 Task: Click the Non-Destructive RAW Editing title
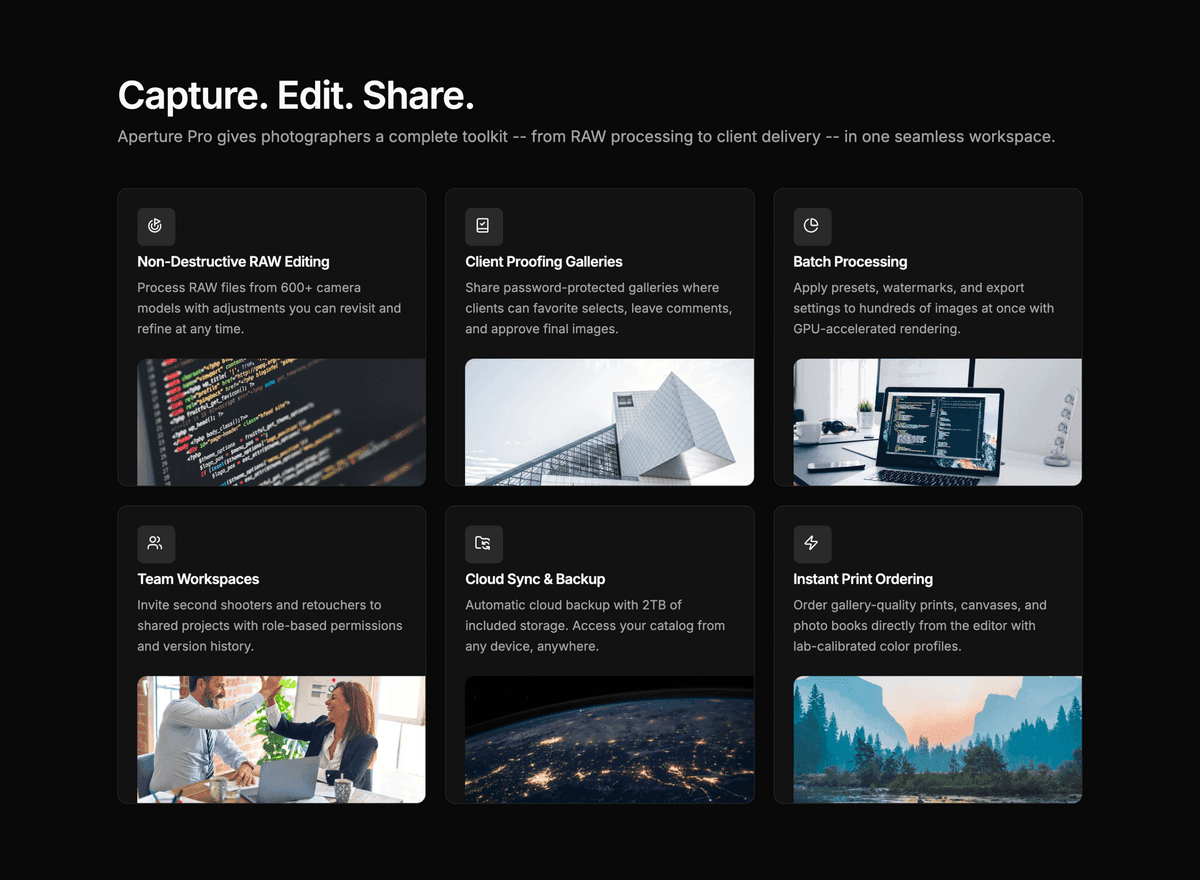233,261
